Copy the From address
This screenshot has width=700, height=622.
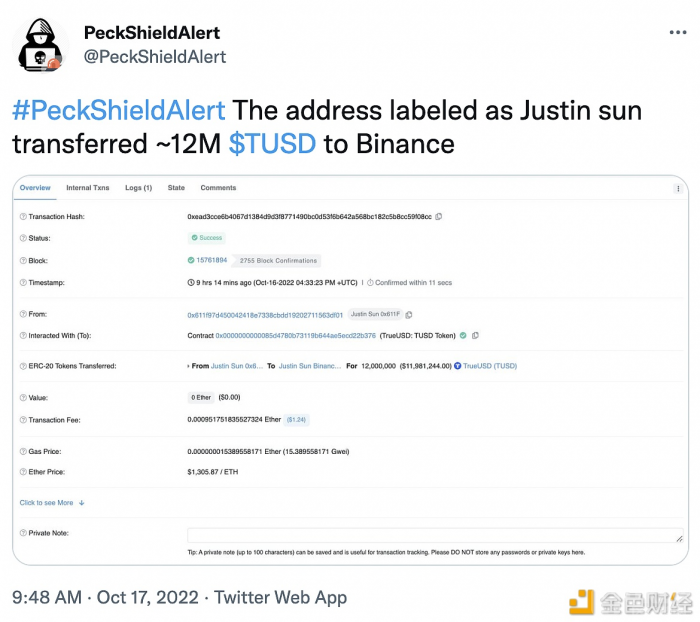(x=409, y=314)
